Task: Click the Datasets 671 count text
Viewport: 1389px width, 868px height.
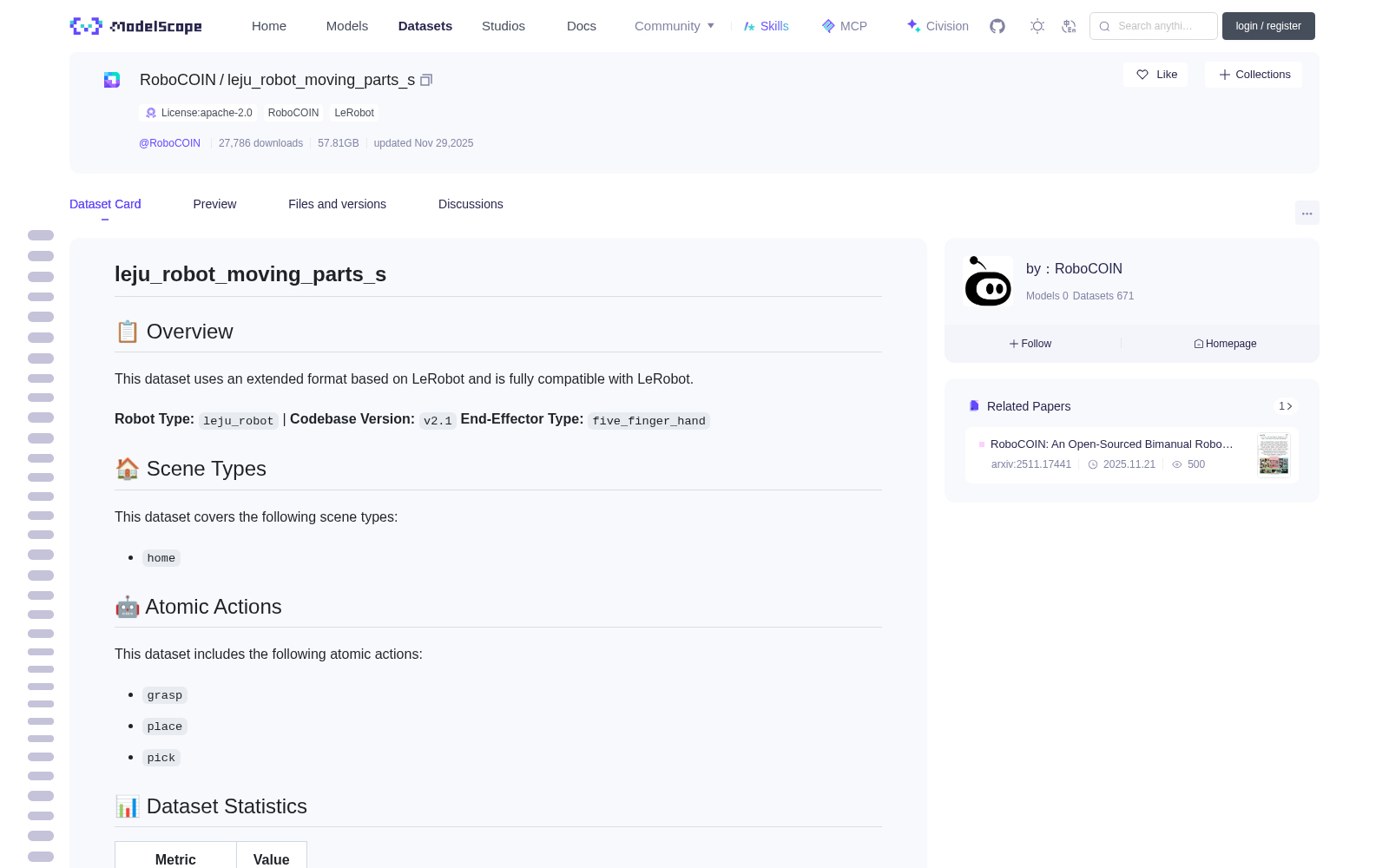Action: [1103, 296]
